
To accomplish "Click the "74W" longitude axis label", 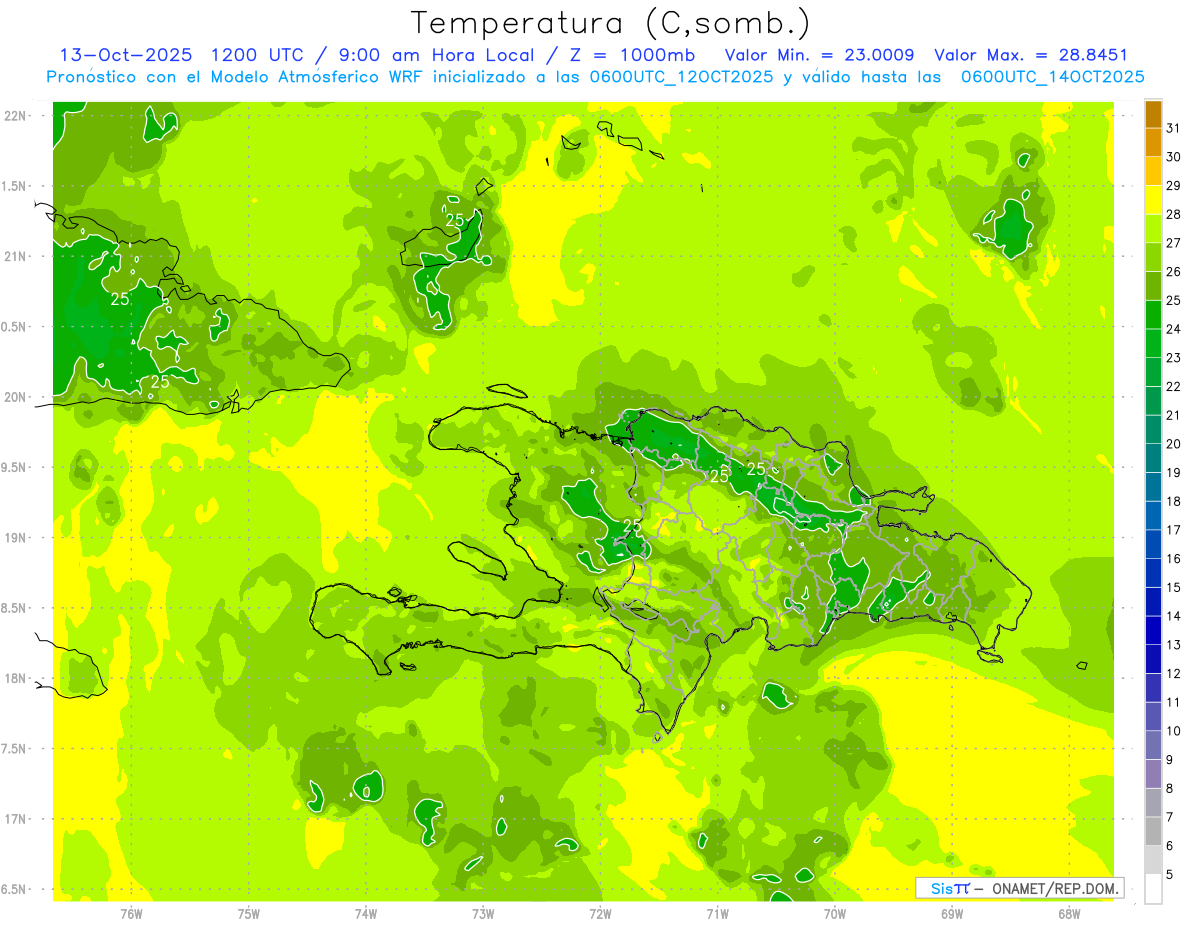I will coord(366,914).
